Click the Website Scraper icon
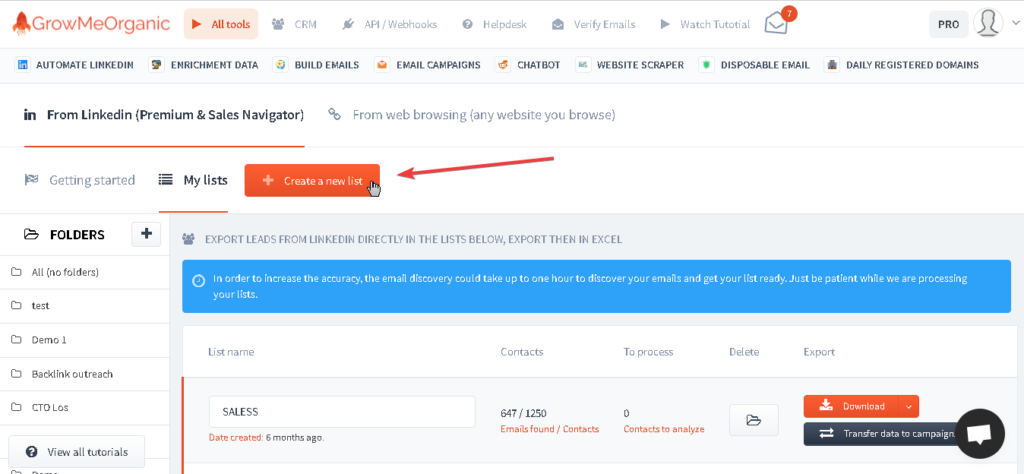 click(x=583, y=65)
